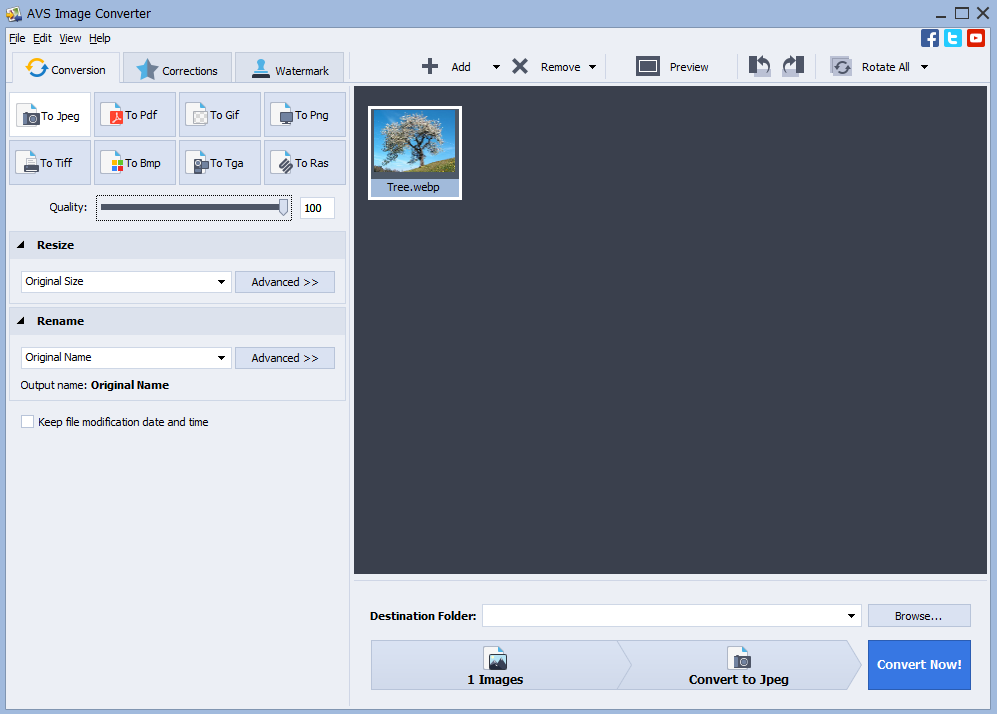Click the Add images plus icon
The width and height of the screenshot is (997, 714).
pyautogui.click(x=430, y=66)
